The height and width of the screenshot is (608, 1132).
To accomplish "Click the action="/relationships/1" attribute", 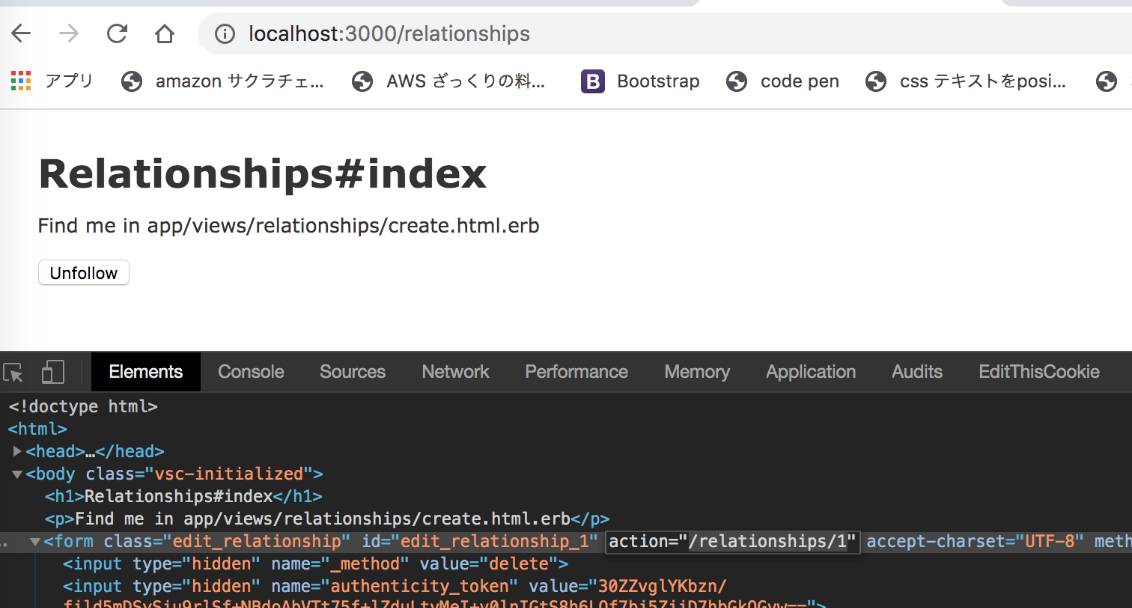I will tap(732, 542).
